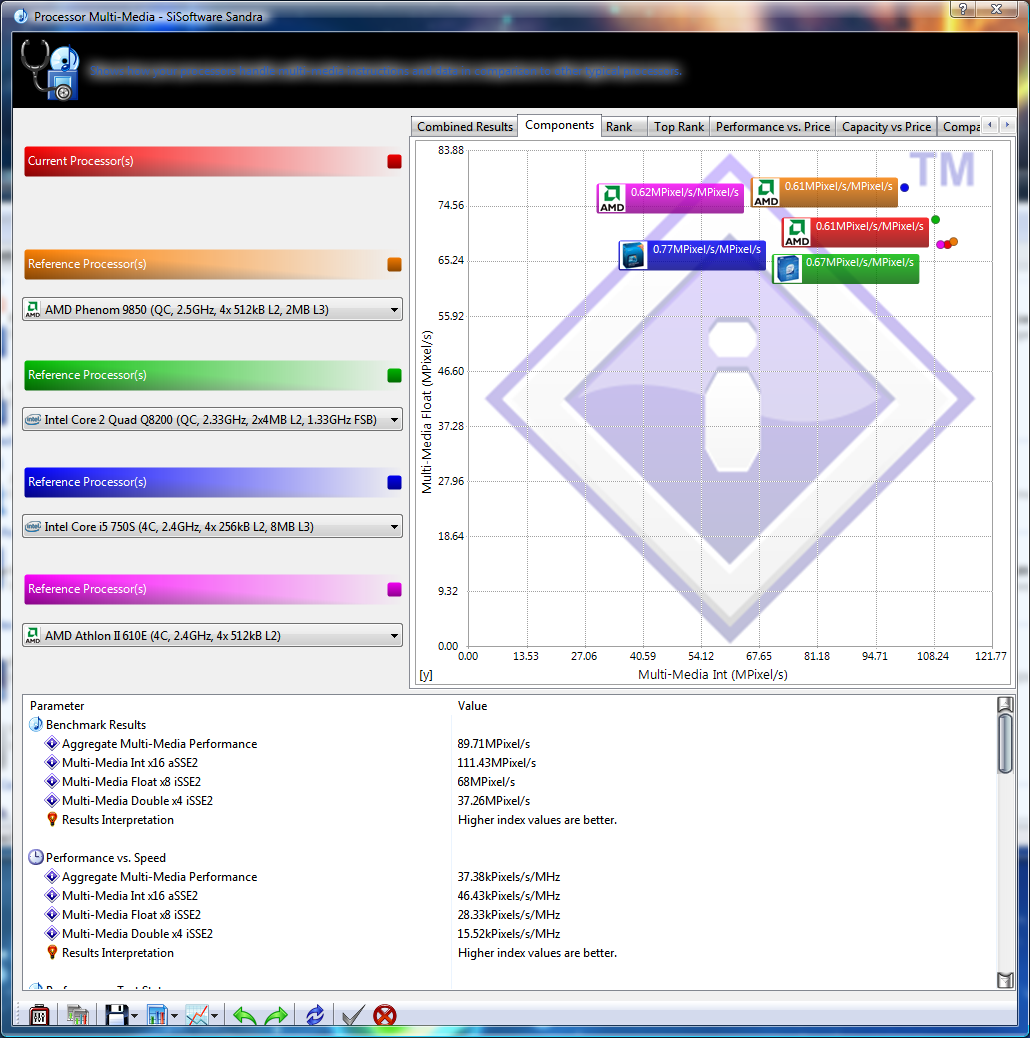Select the 37.26MPixel/s double value
Image resolution: width=1030 pixels, height=1038 pixels.
pyautogui.click(x=494, y=801)
